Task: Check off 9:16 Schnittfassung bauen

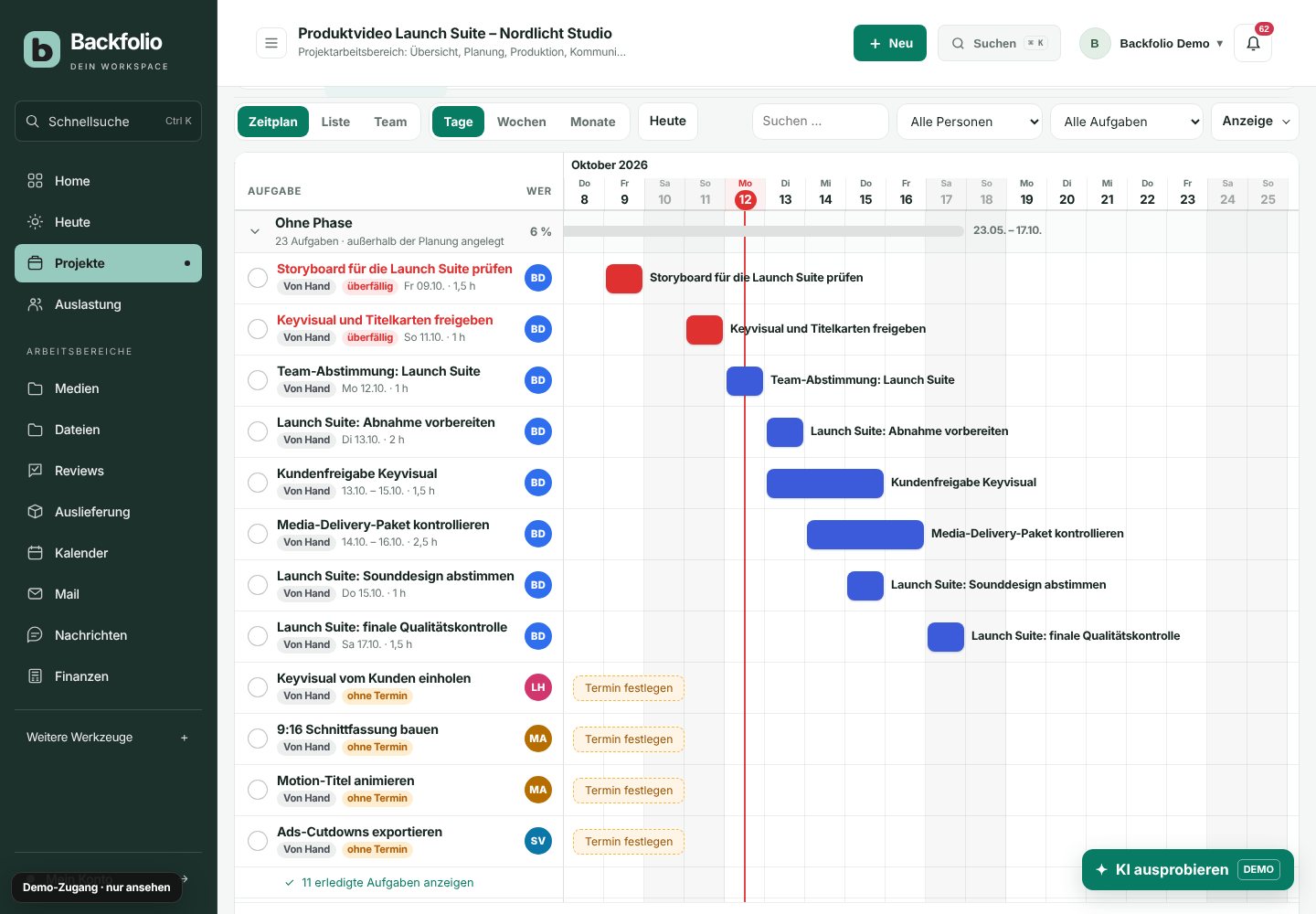Action: click(x=258, y=739)
